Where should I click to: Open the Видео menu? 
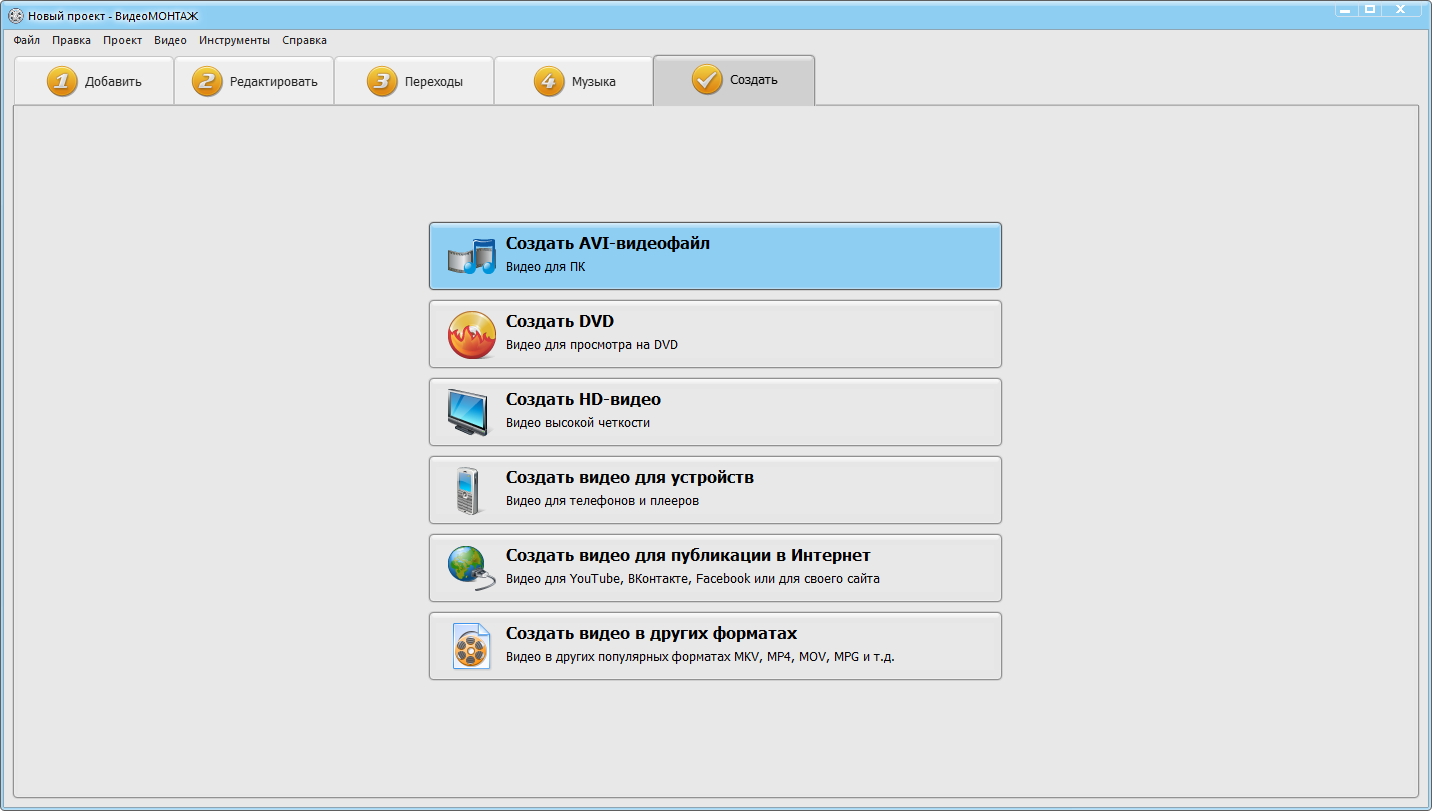[x=170, y=40]
